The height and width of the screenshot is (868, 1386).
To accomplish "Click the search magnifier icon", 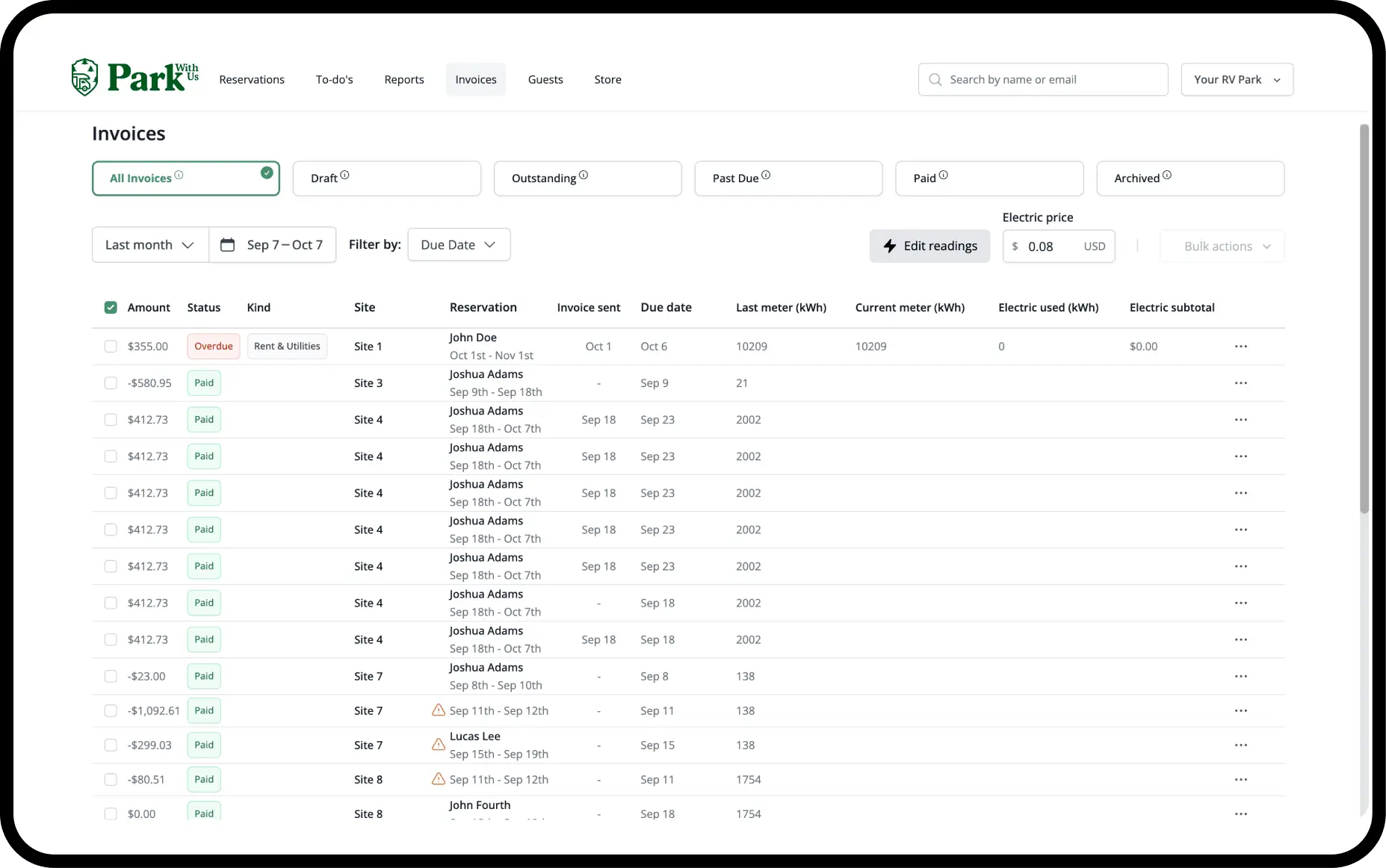I will coord(935,79).
